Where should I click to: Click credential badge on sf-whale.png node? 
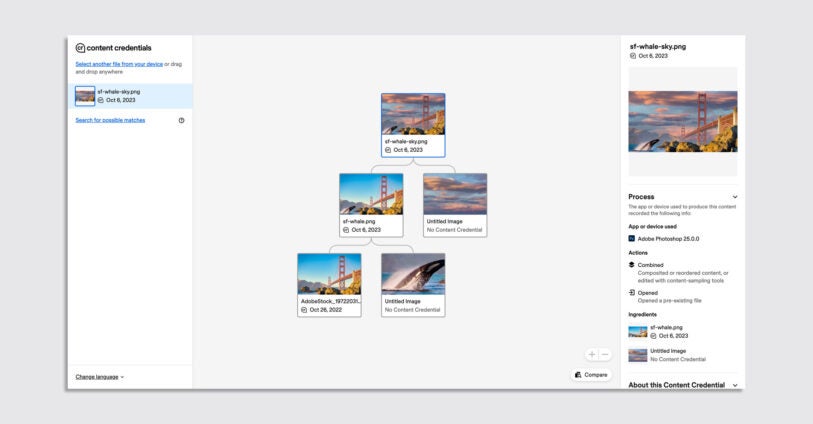pos(346,230)
